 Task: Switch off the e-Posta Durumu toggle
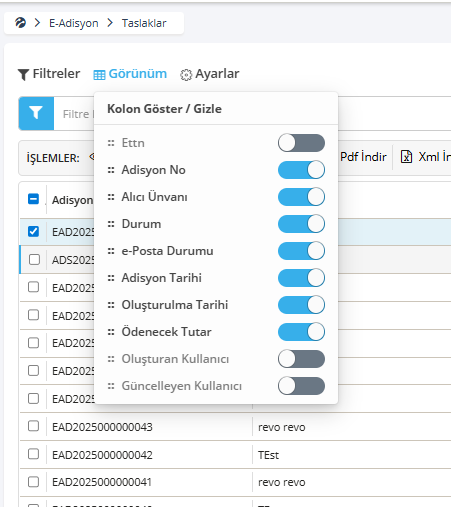click(x=301, y=251)
